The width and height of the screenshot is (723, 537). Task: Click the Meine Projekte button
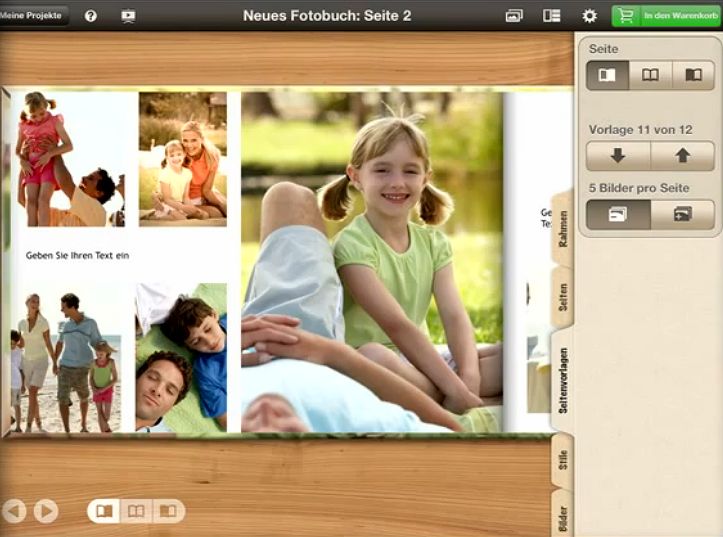coord(33,16)
